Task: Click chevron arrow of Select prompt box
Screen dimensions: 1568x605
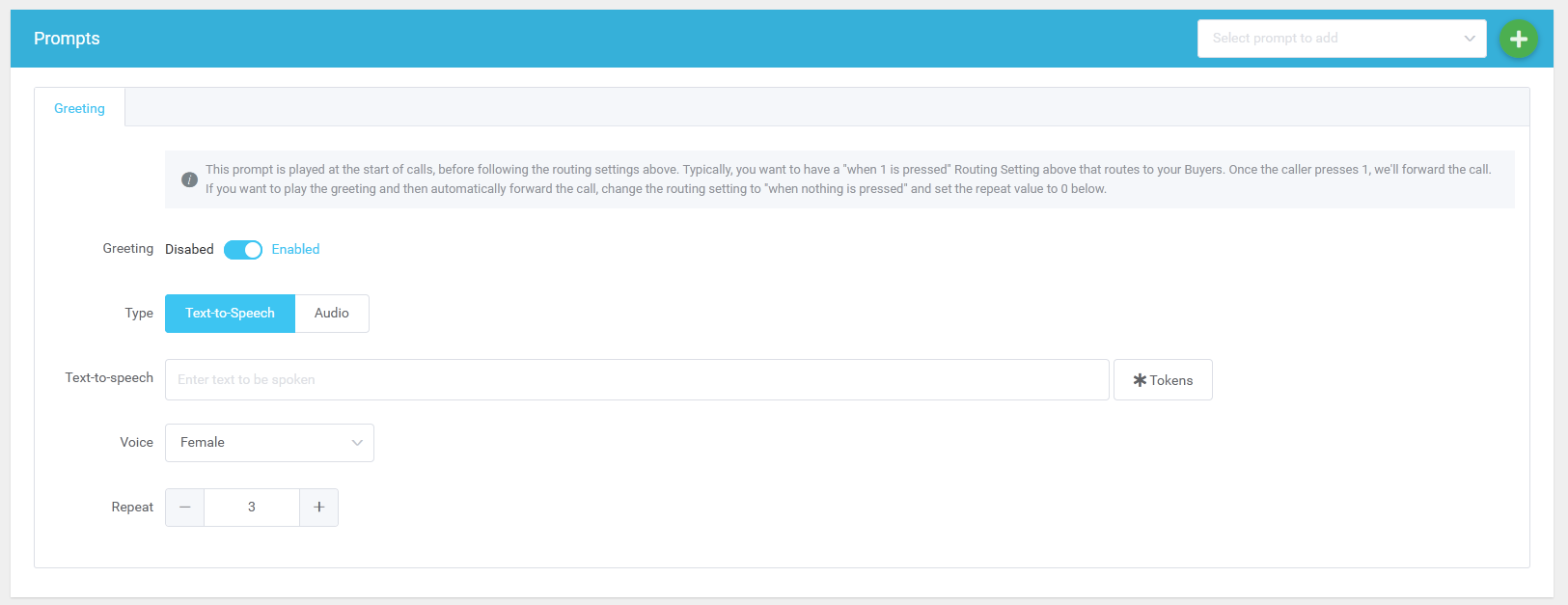Action: 1469,39
